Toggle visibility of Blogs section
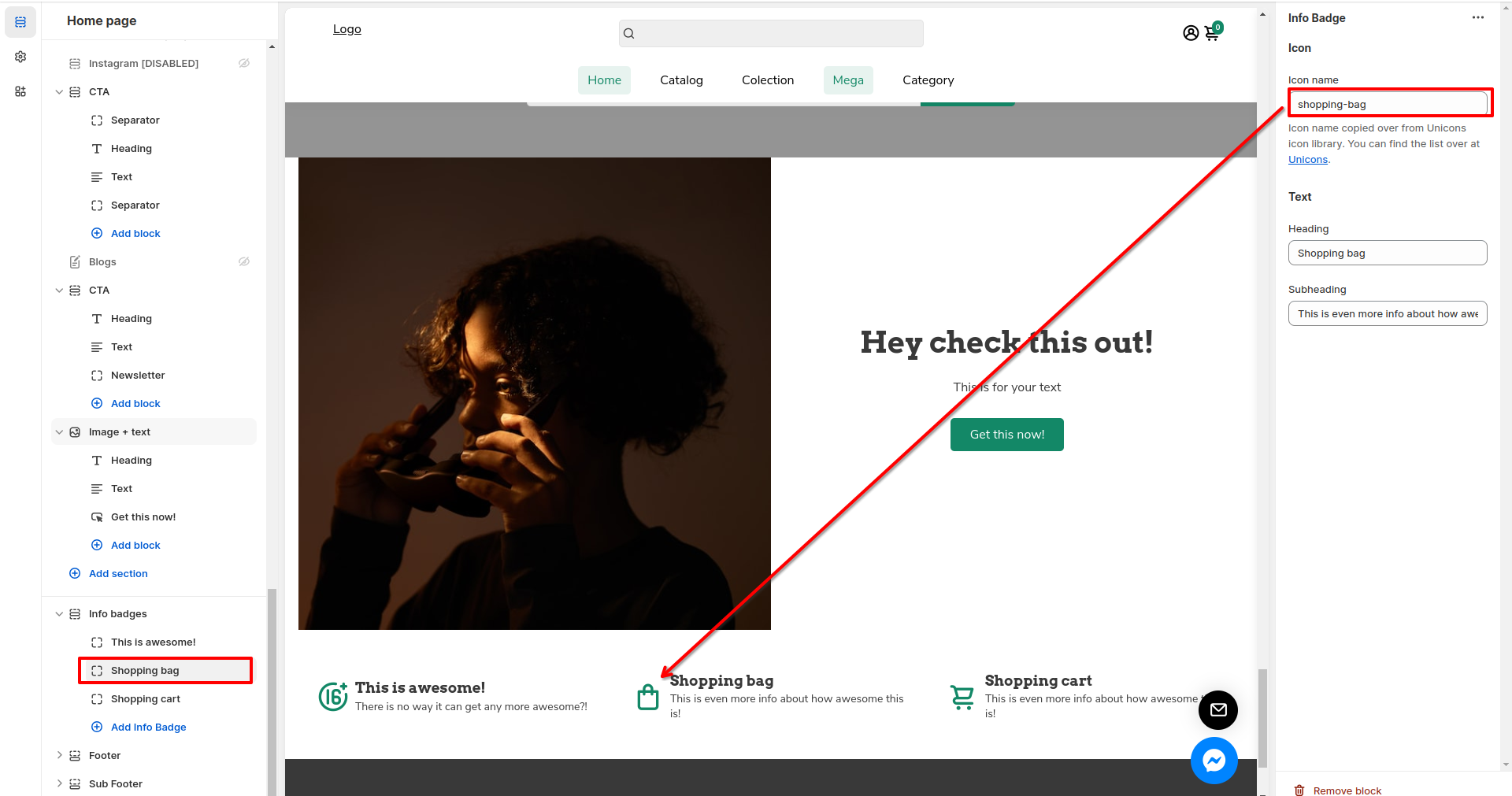Screen dimensions: 1512x796 (x=244, y=261)
